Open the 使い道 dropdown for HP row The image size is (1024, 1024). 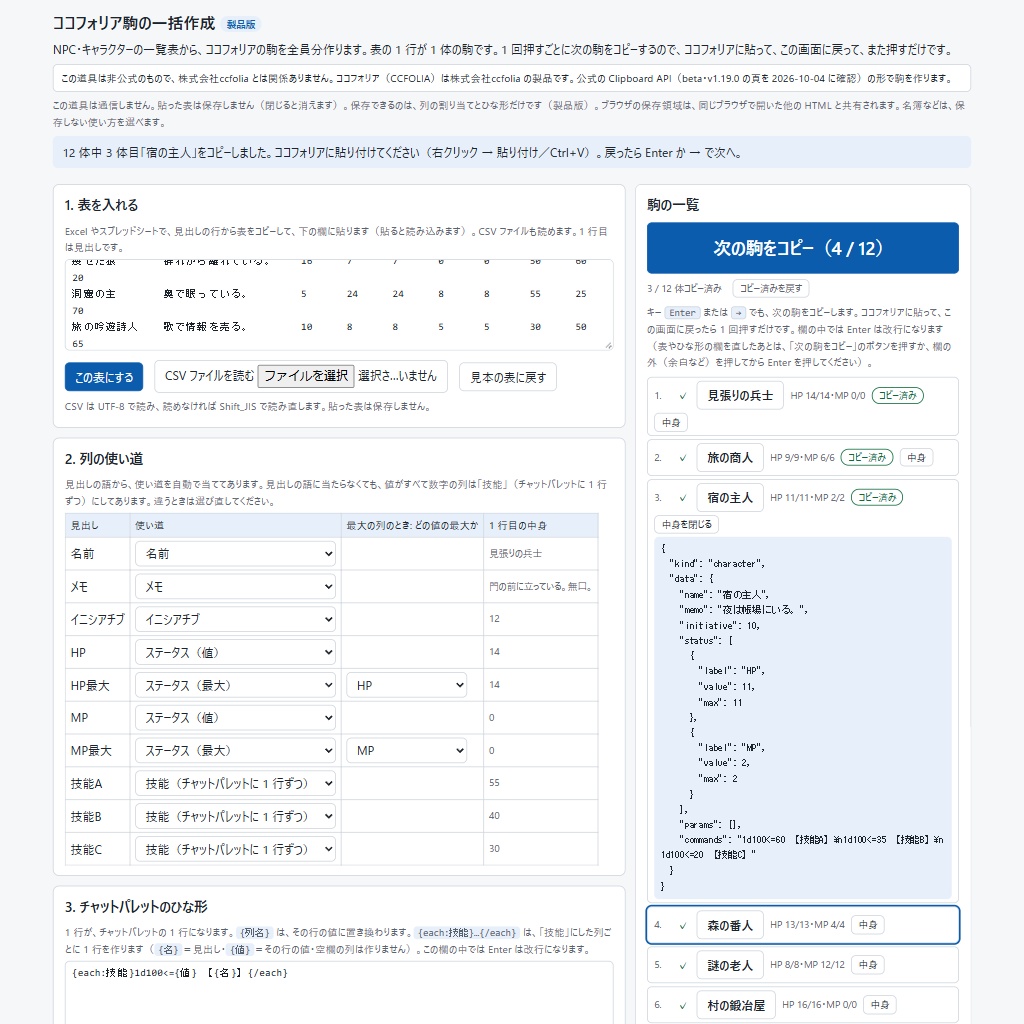[x=235, y=652]
